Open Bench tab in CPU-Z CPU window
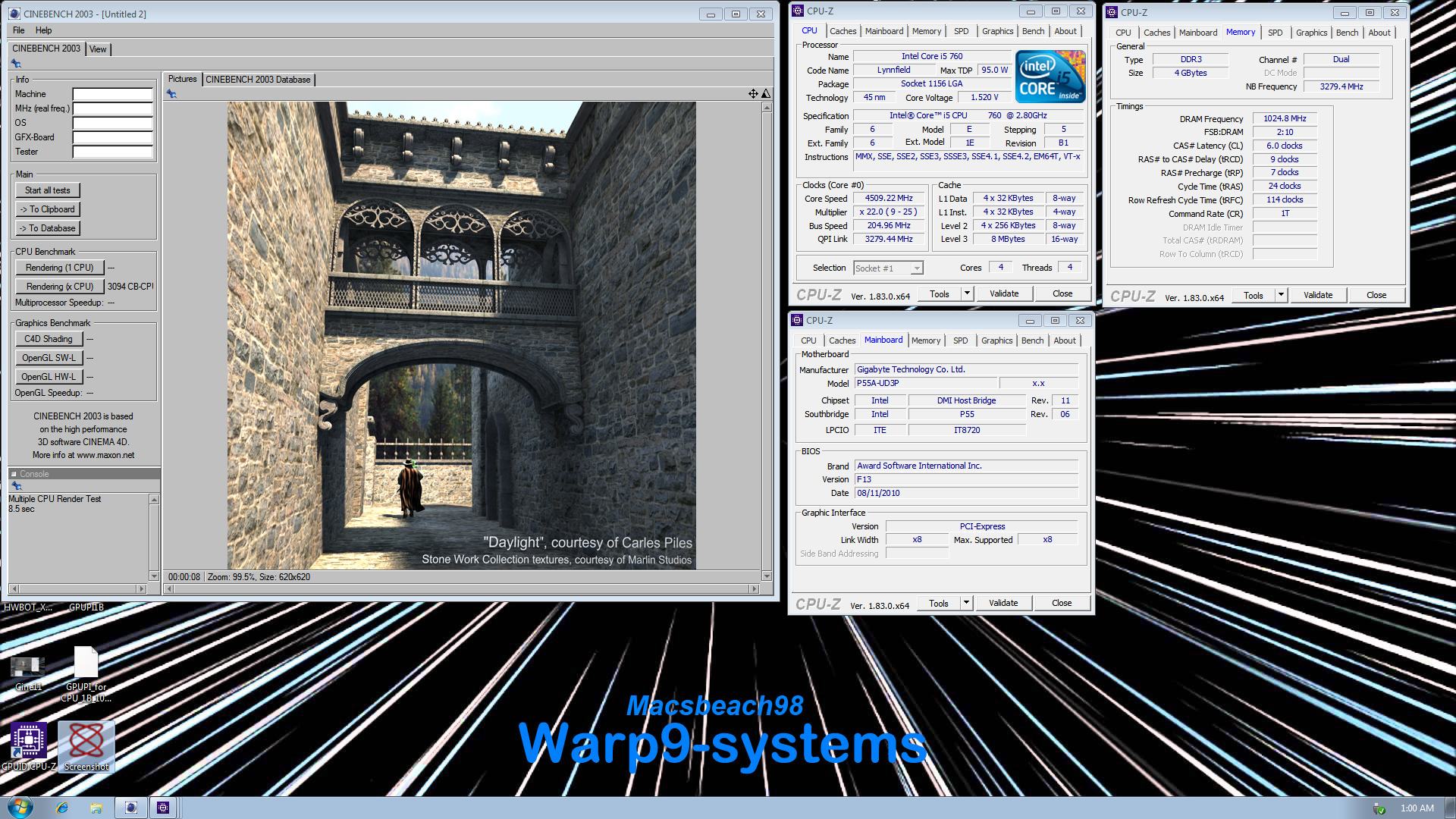The width and height of the screenshot is (1456, 819). [x=1033, y=31]
